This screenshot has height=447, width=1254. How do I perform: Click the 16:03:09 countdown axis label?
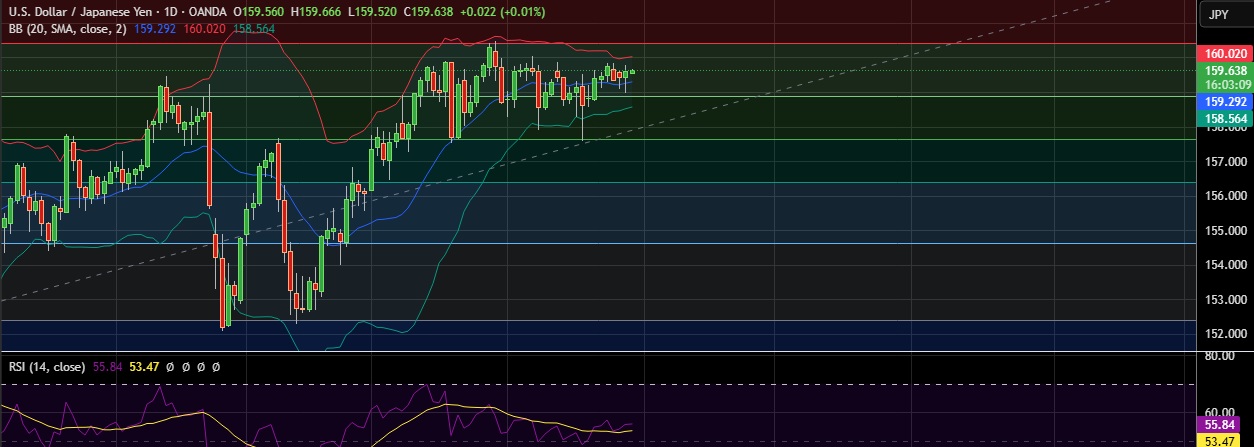pyautogui.click(x=1225, y=85)
